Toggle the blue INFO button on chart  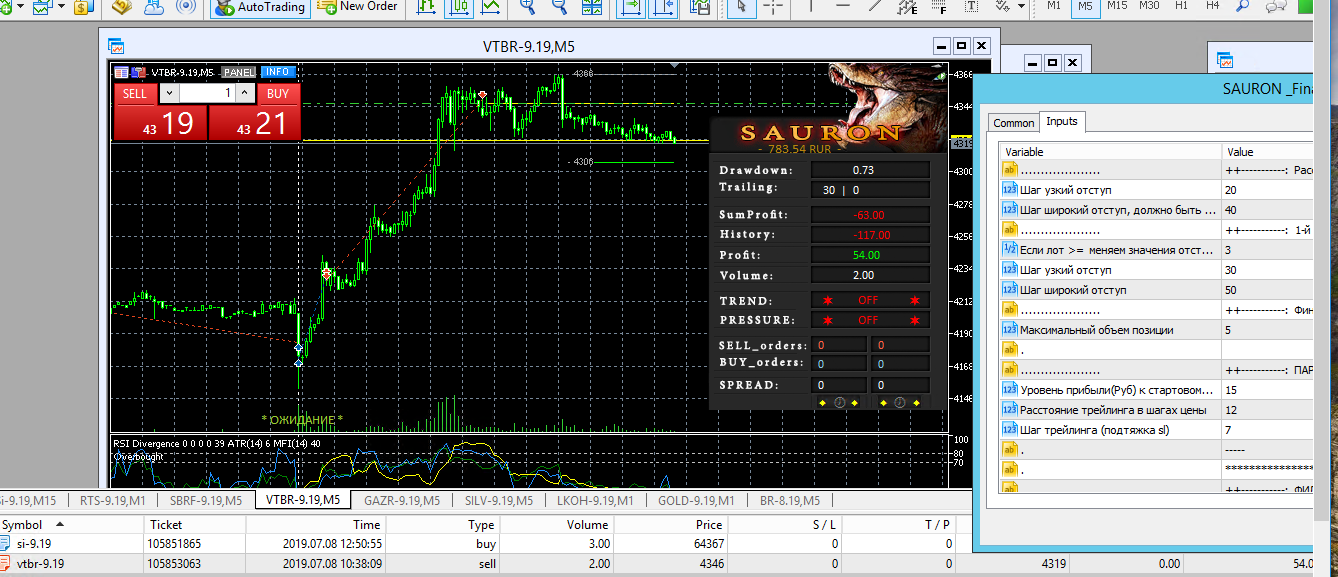click(x=277, y=72)
